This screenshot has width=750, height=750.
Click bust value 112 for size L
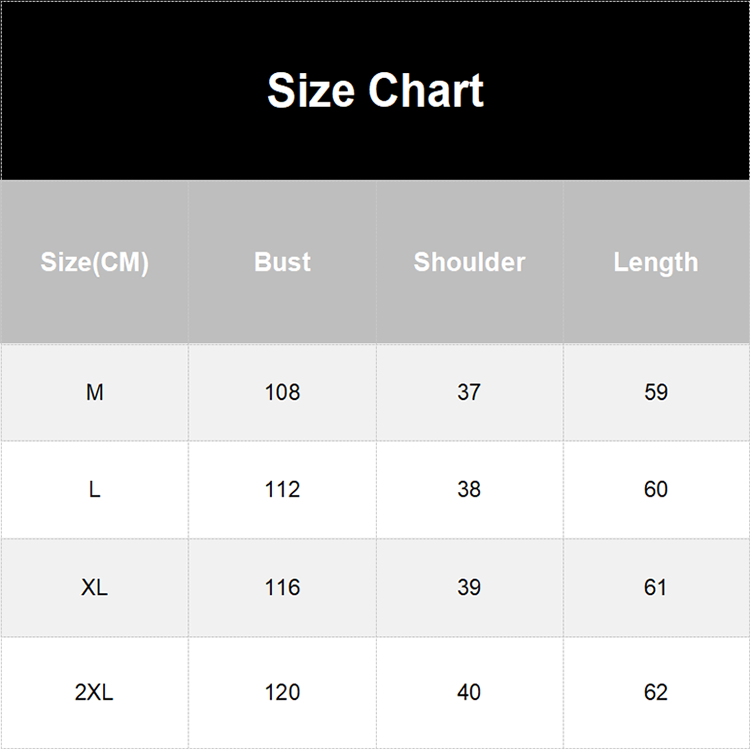(x=282, y=490)
